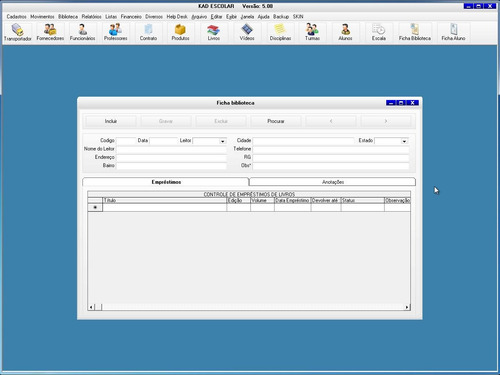Select the Título column header
500x375 pixels.
165,200
